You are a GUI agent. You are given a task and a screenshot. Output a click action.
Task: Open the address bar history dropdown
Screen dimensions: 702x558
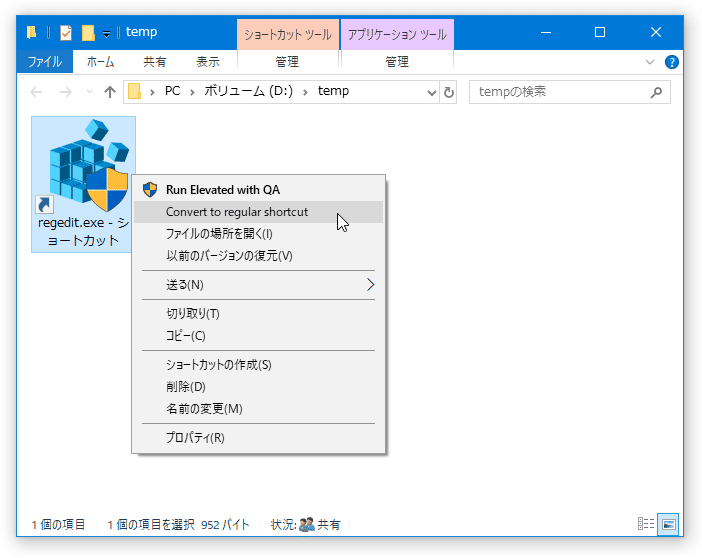(x=431, y=92)
